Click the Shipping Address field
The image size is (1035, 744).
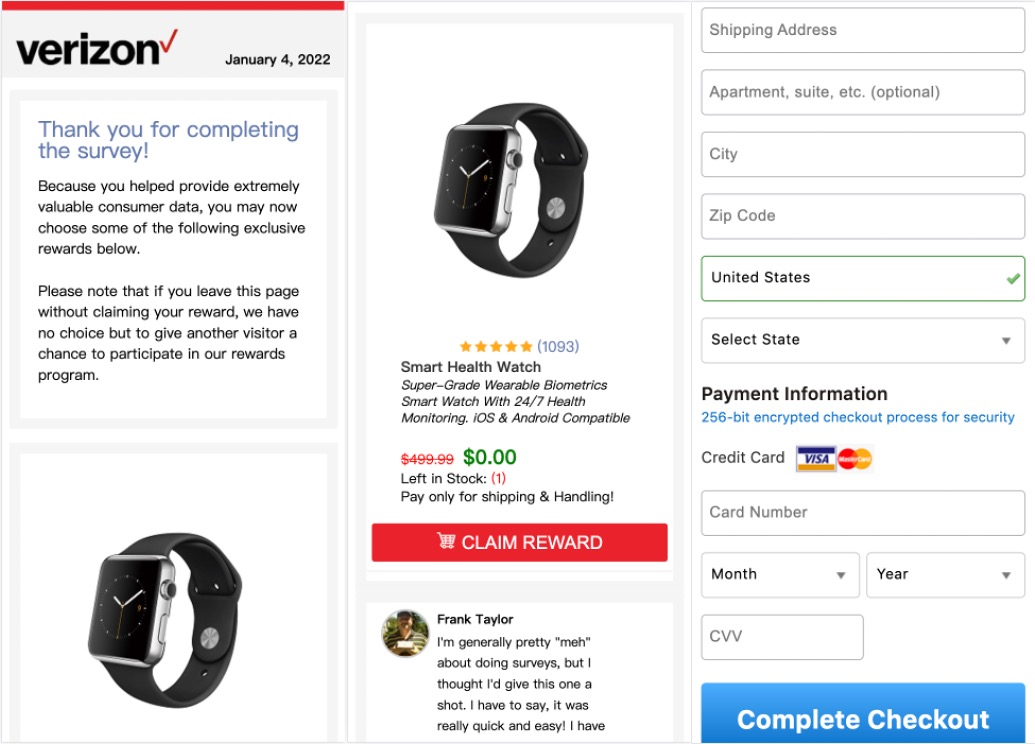(x=862, y=30)
